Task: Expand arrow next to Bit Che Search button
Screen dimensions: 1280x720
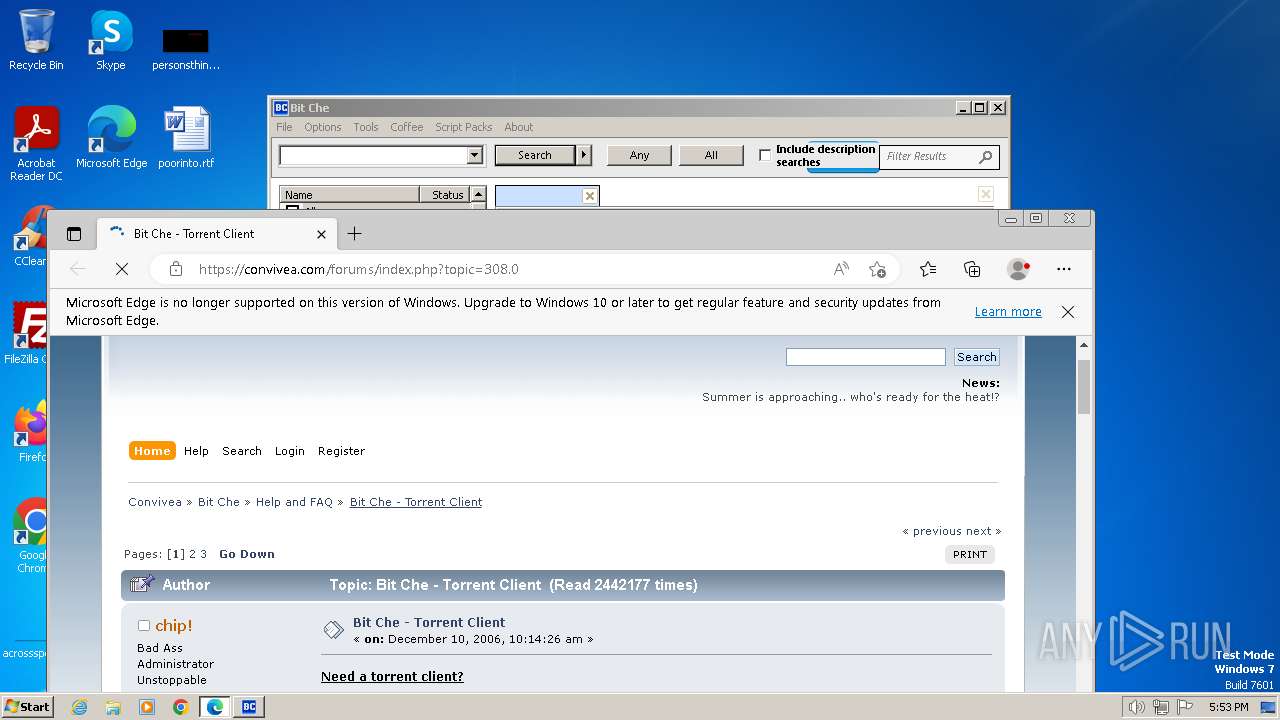Action: click(x=585, y=155)
